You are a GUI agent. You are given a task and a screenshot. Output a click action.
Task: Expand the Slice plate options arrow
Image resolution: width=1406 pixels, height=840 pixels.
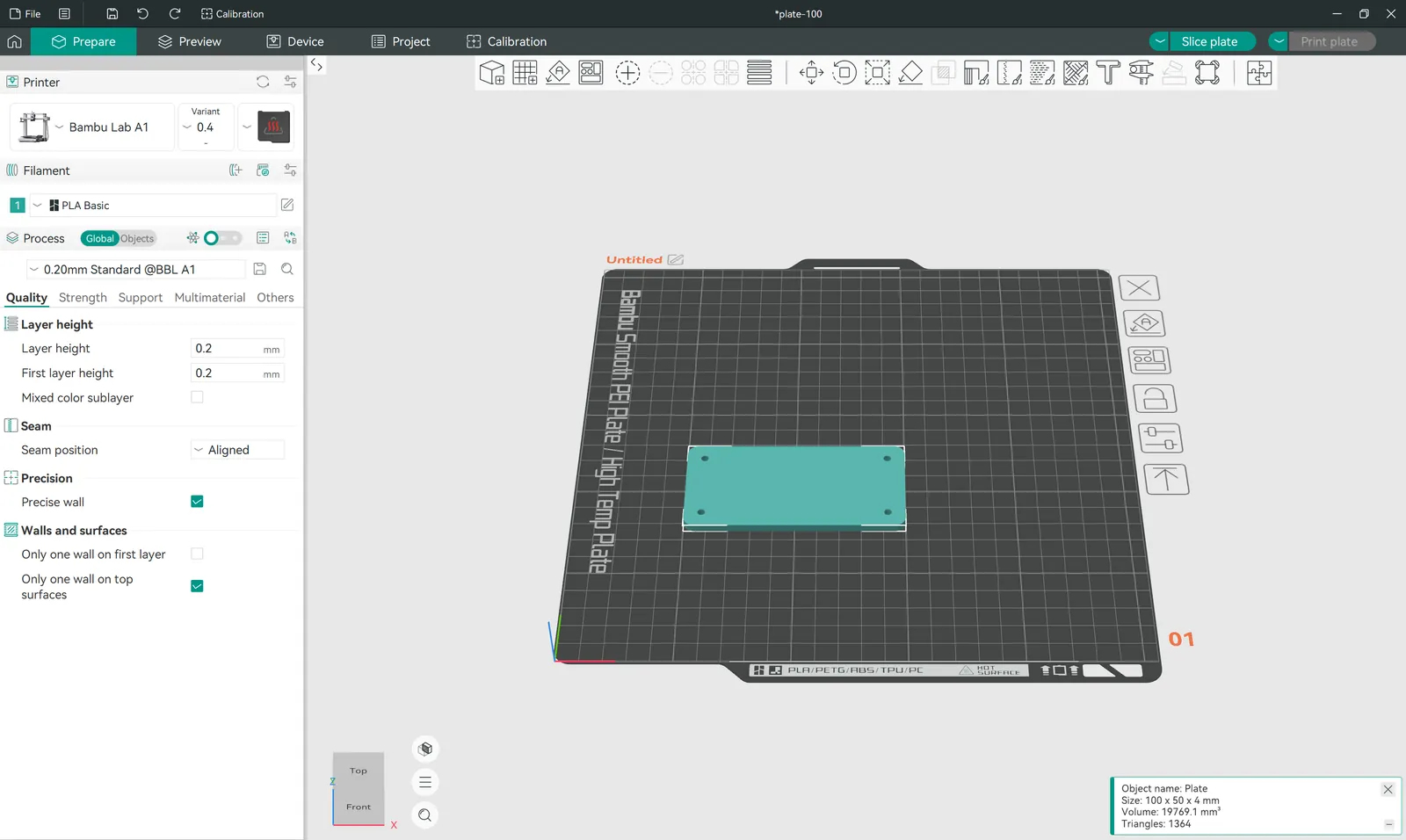(1160, 41)
